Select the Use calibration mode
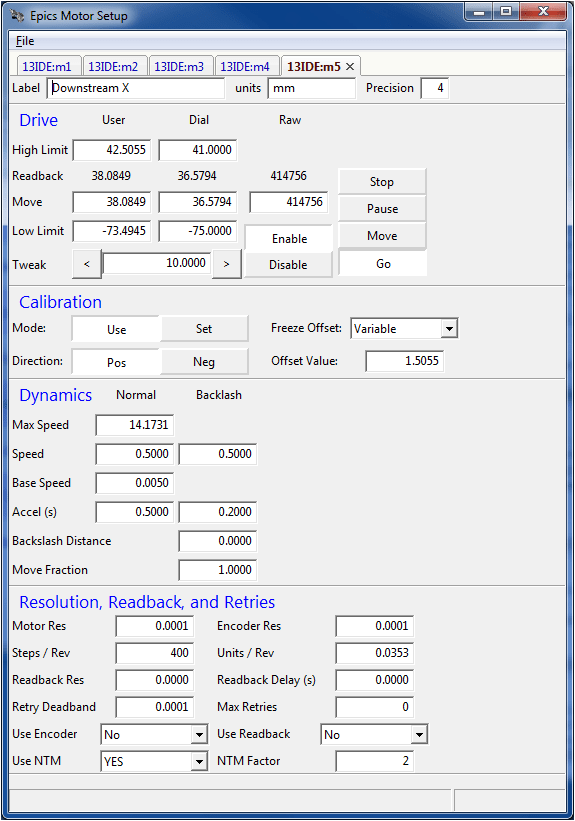The width and height of the screenshot is (575, 821). coord(116,329)
